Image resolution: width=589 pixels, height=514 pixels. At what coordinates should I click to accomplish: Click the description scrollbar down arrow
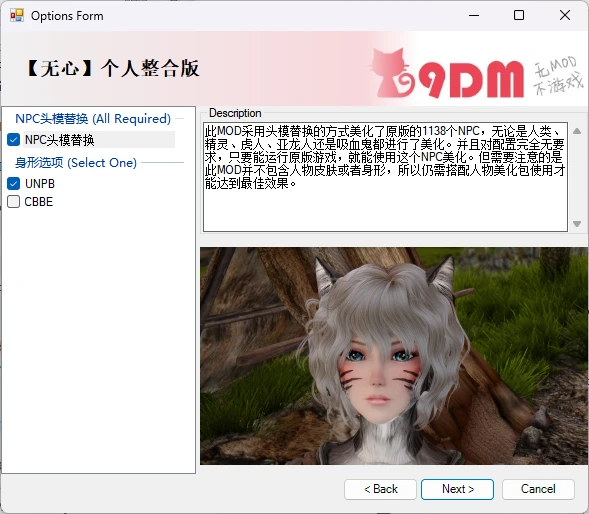[x=577, y=224]
